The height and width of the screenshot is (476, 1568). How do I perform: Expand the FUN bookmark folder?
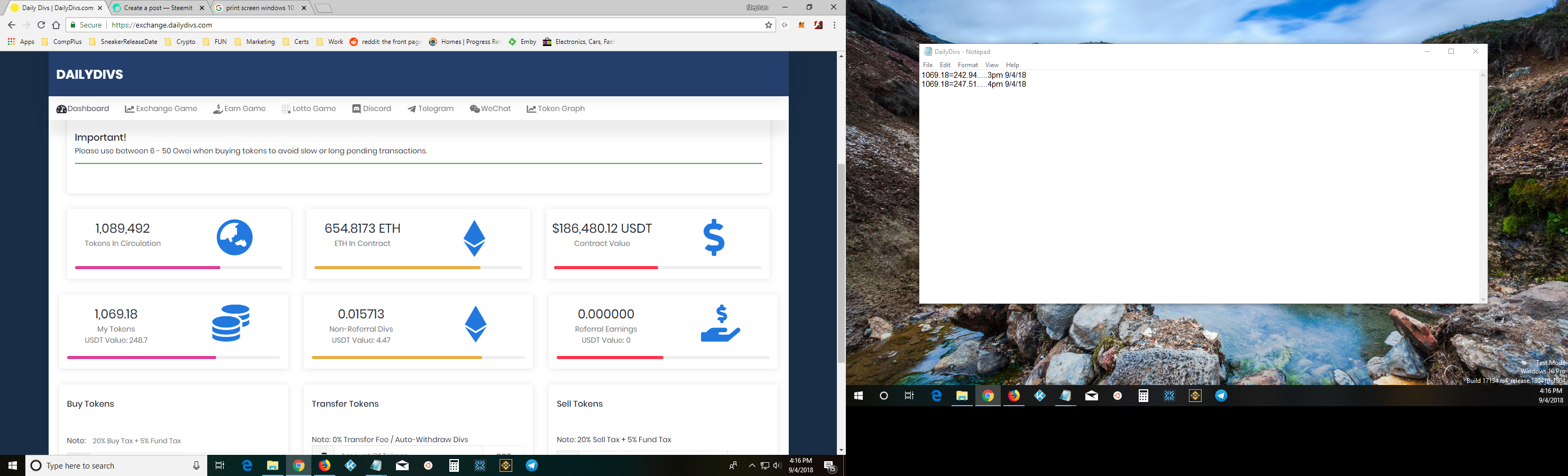pos(215,42)
